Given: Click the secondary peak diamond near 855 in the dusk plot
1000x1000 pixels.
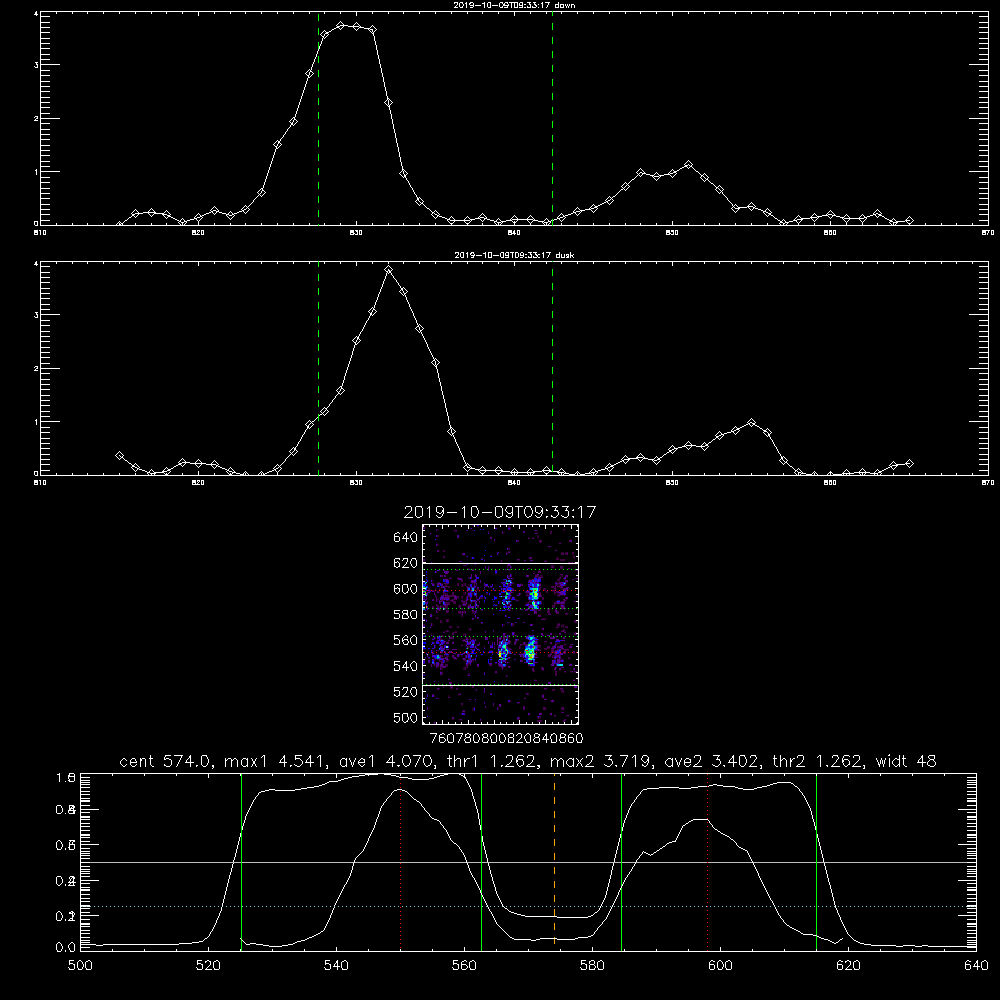Looking at the screenshot, I should (x=751, y=423).
